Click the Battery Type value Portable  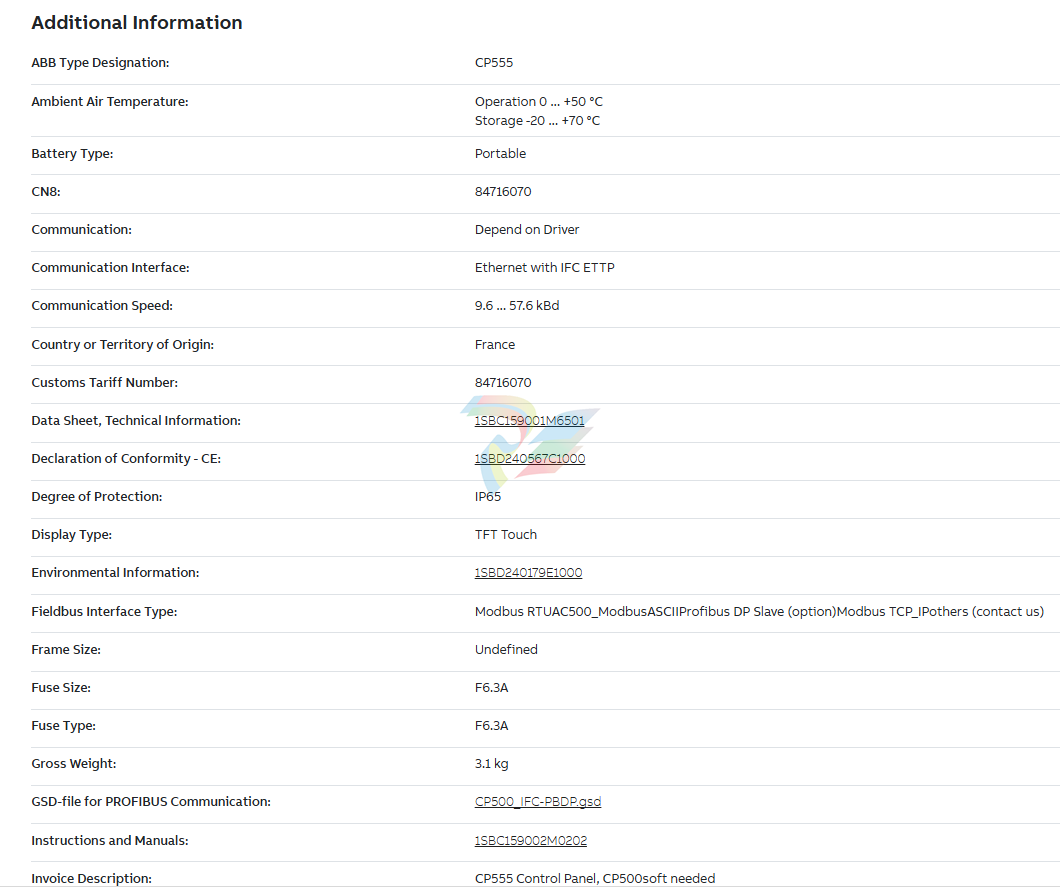point(500,154)
